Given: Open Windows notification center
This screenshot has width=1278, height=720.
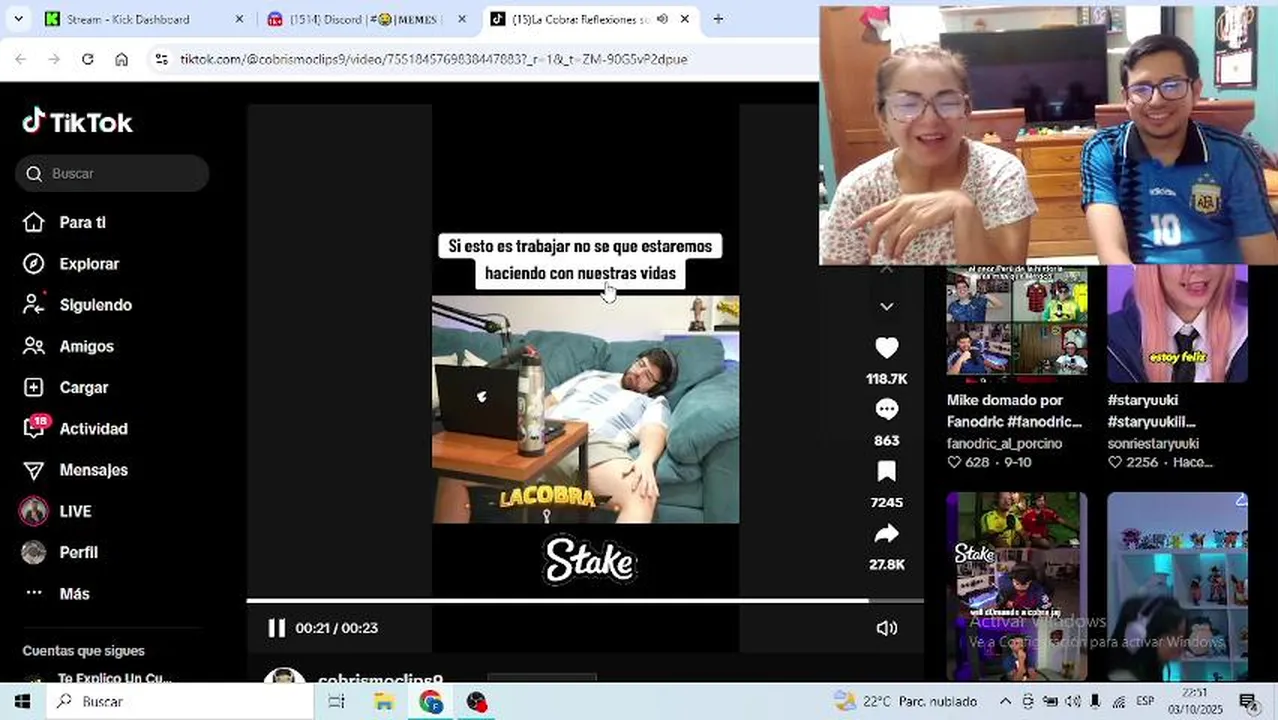Looking at the screenshot, I should pos(1248,701).
